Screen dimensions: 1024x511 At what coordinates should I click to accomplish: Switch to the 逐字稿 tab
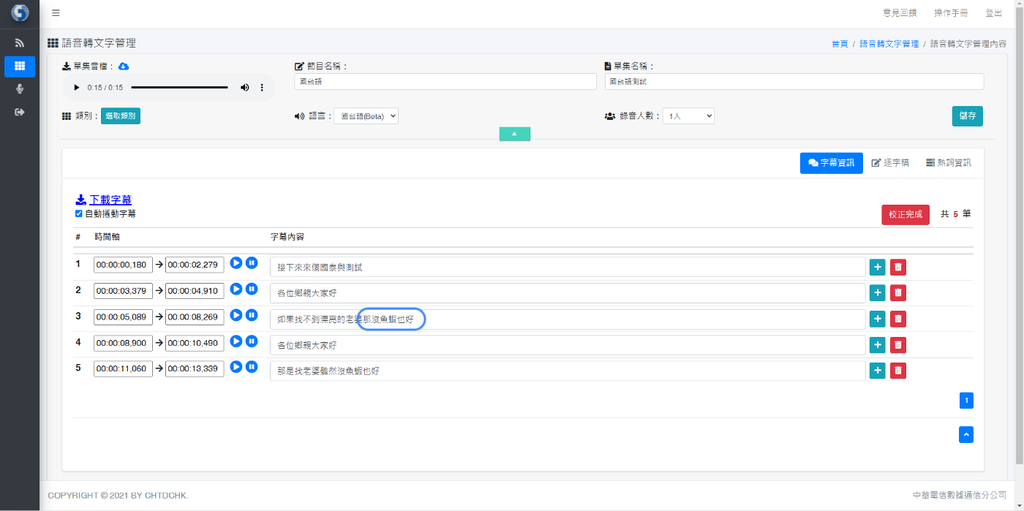click(x=891, y=163)
